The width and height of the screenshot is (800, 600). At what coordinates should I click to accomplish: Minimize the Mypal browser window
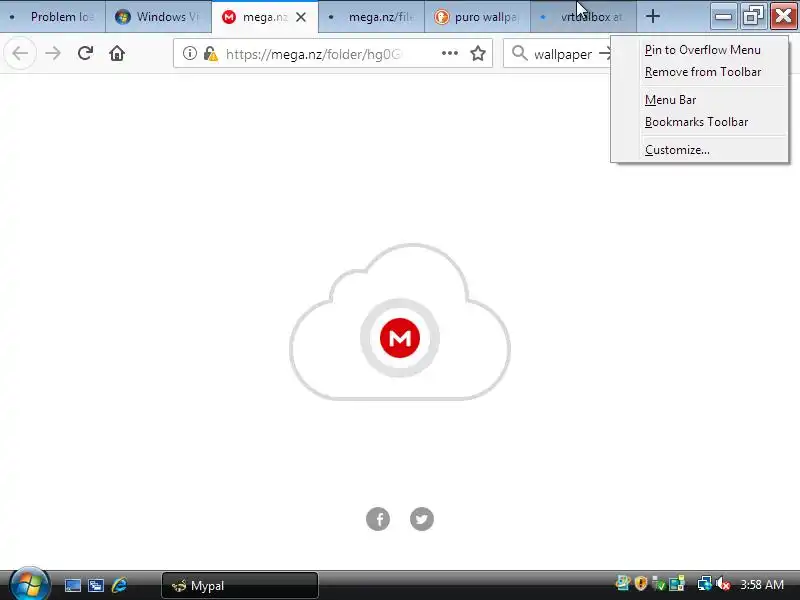click(x=723, y=16)
